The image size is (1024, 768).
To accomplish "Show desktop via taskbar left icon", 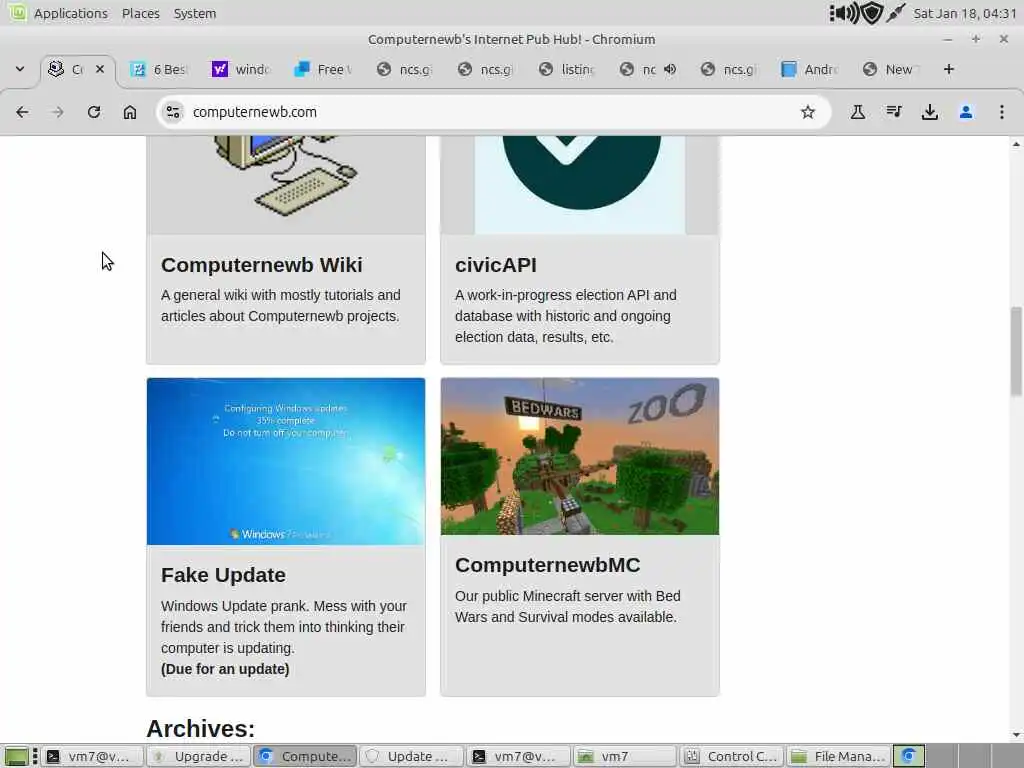I will pos(16,756).
